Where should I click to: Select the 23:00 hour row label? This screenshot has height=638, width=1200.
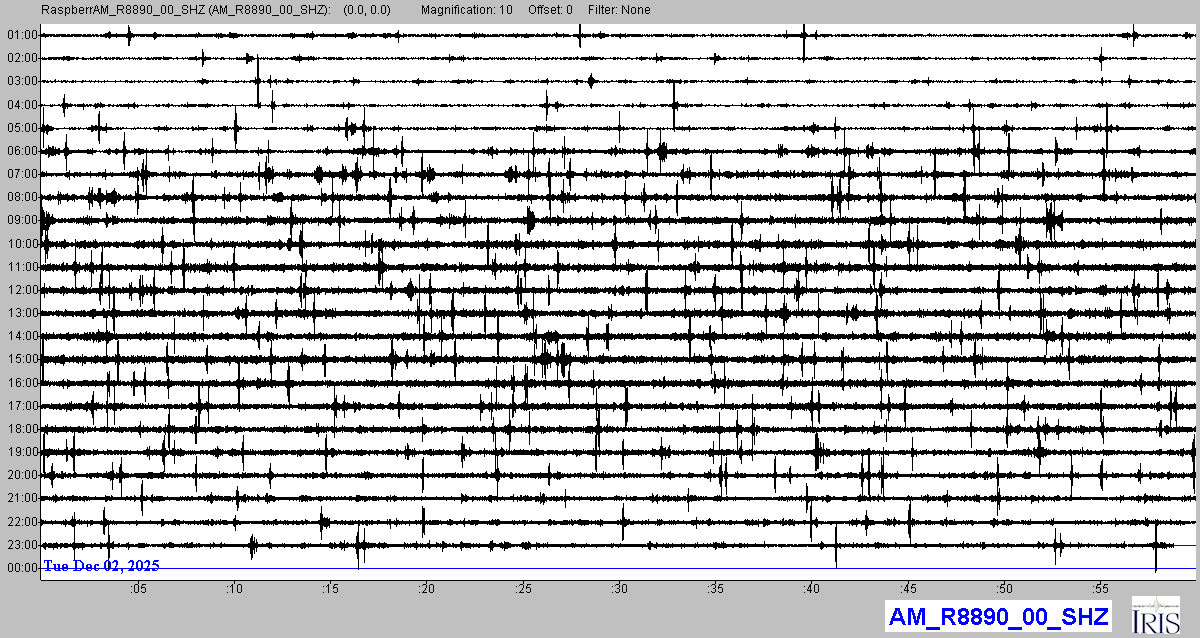click(22, 545)
